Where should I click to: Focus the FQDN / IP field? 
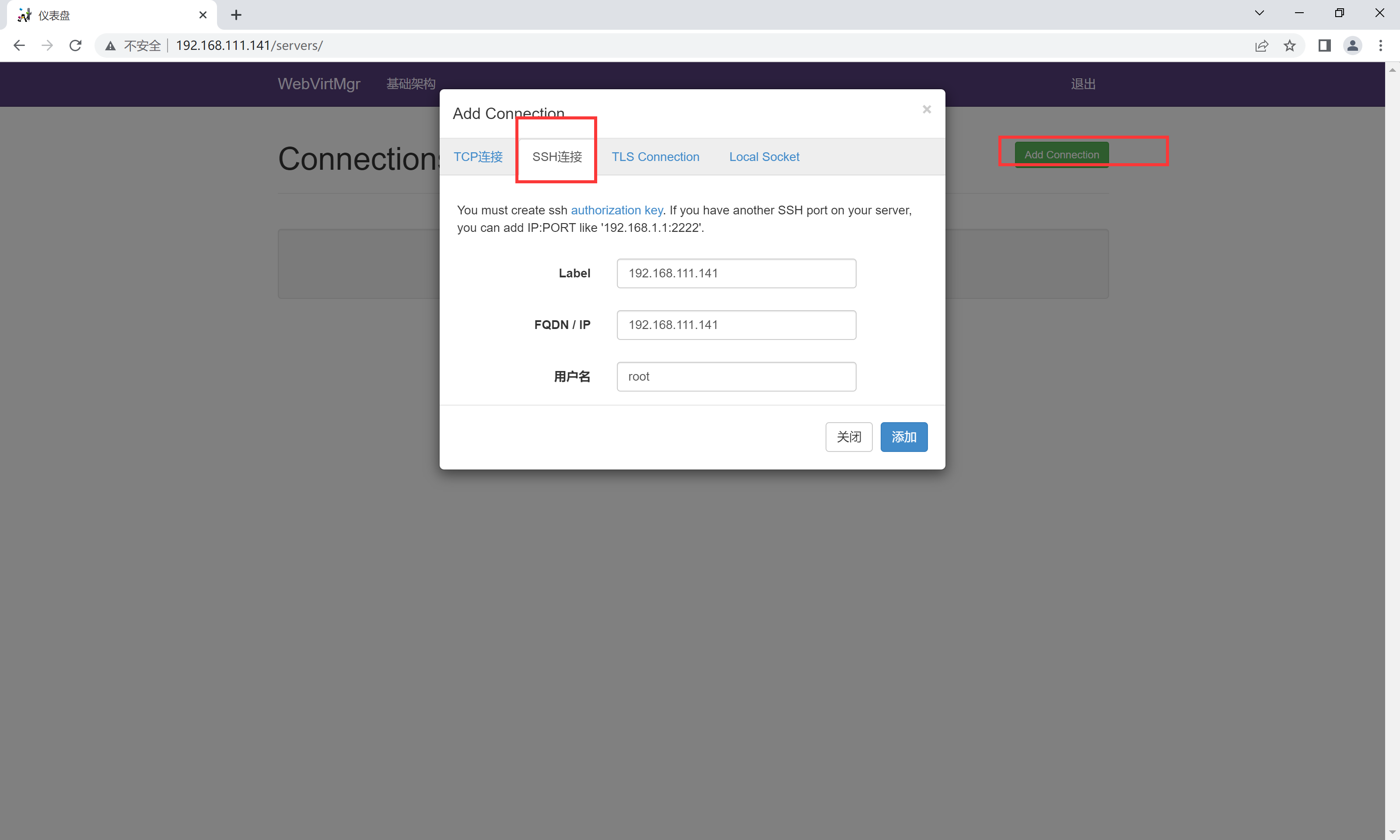(x=735, y=325)
